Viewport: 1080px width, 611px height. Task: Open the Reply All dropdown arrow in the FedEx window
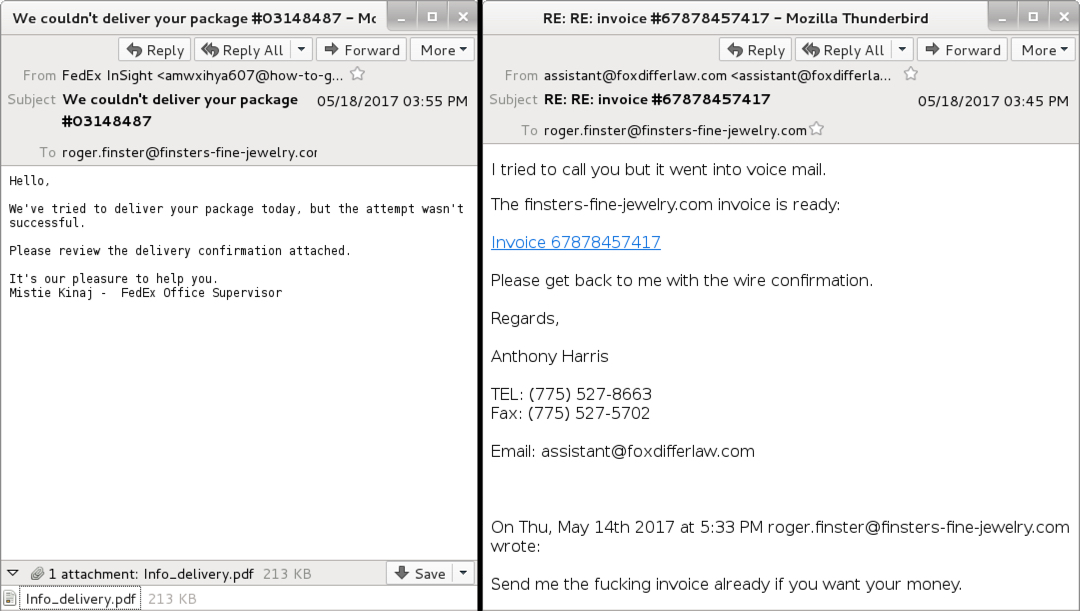point(302,50)
